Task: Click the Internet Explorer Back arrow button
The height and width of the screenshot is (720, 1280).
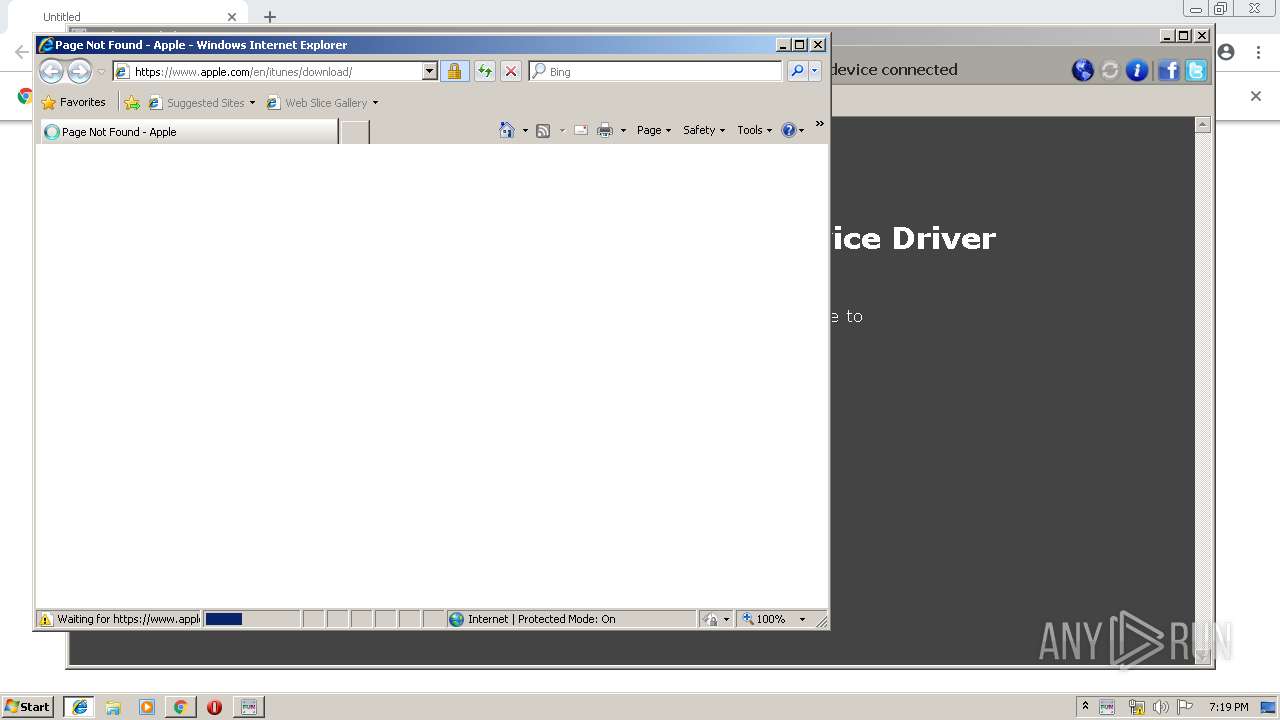Action: pos(51,71)
